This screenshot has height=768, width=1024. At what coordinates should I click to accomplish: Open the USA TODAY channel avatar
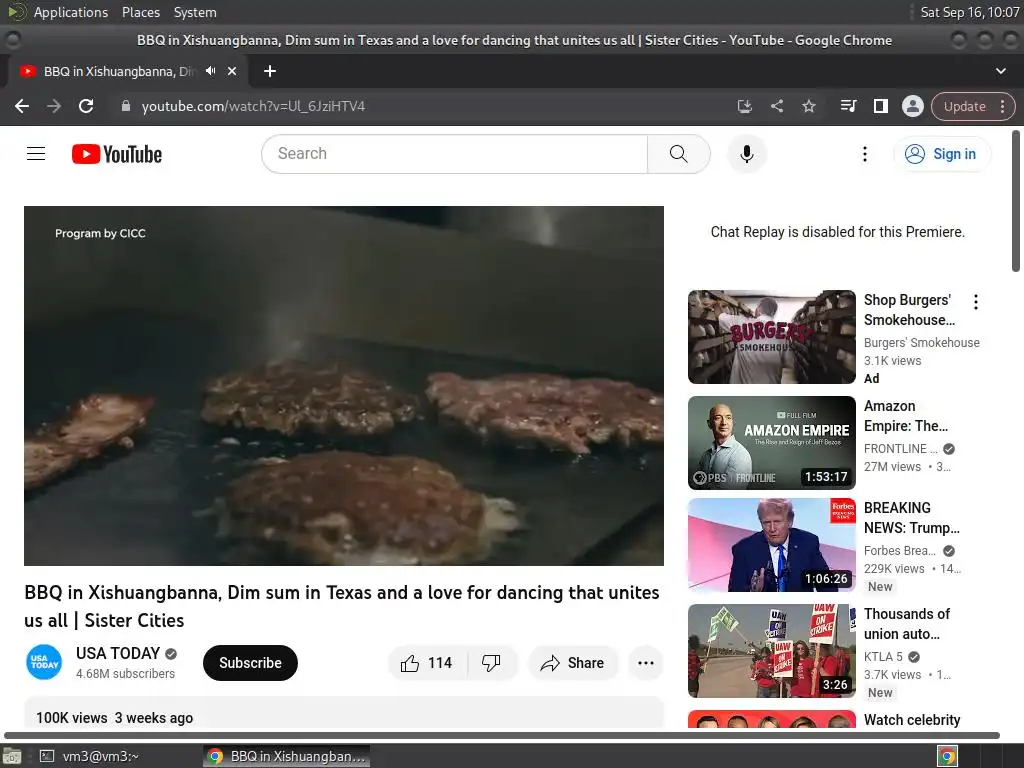coord(44,662)
